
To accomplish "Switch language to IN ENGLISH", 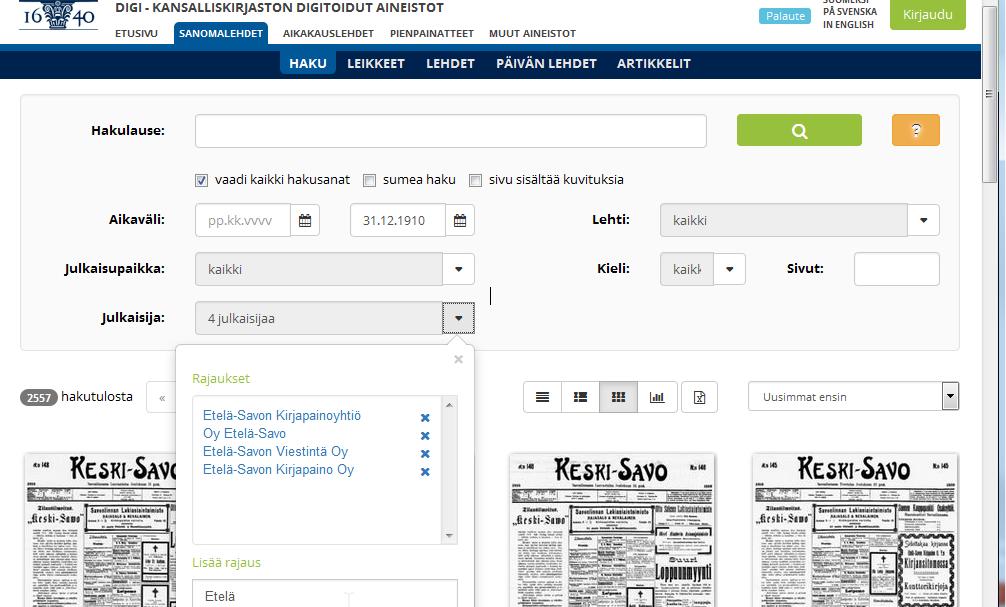I will tap(848, 24).
